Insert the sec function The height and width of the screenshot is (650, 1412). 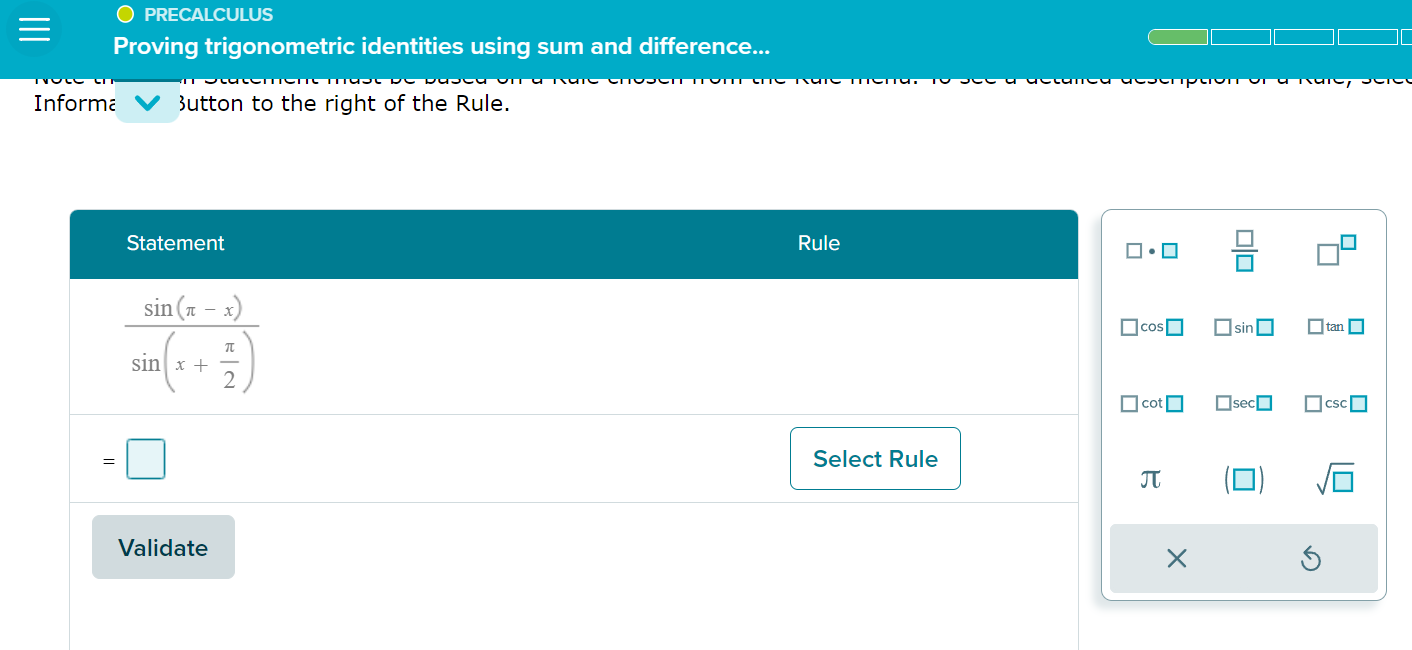1243,403
